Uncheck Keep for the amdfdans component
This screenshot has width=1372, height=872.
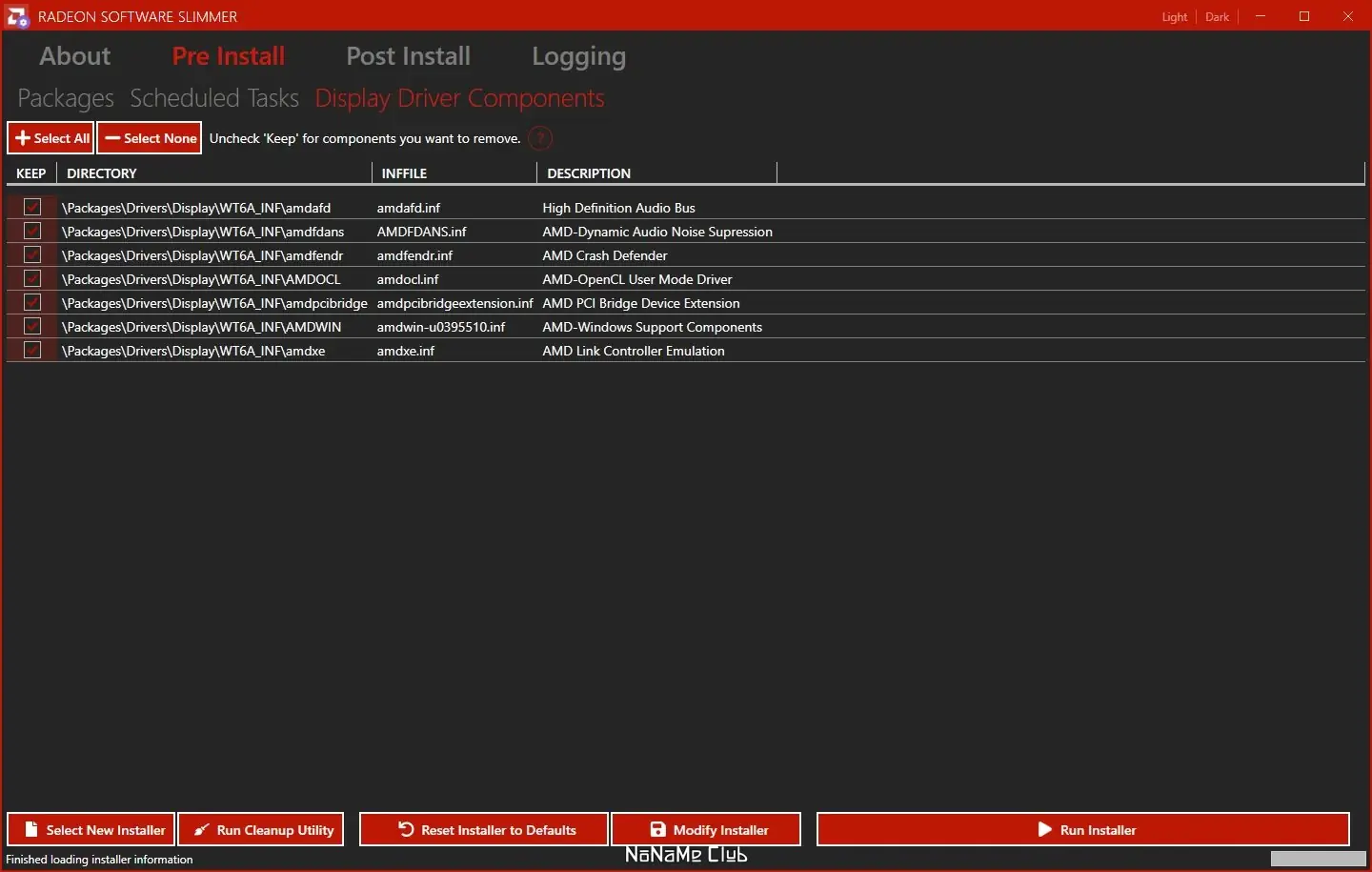click(32, 231)
